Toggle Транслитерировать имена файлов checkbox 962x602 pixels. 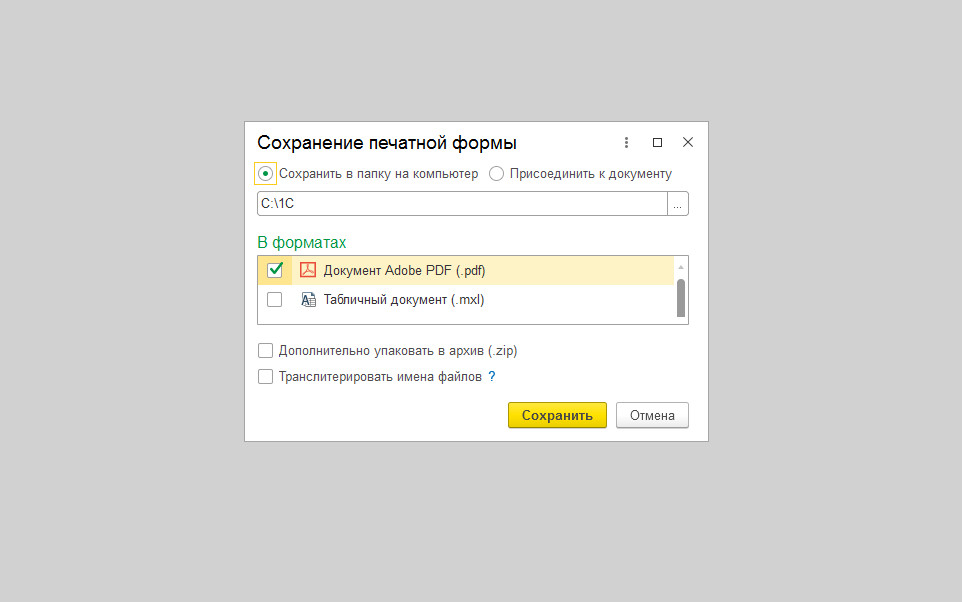(x=266, y=377)
